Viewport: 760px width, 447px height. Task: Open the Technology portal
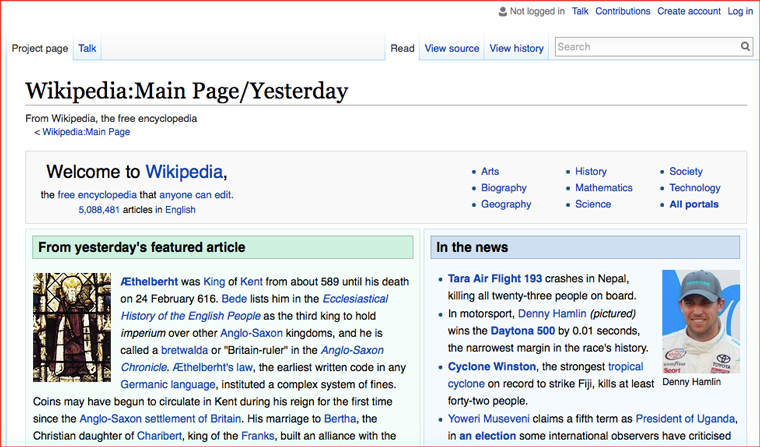pyautogui.click(x=695, y=188)
